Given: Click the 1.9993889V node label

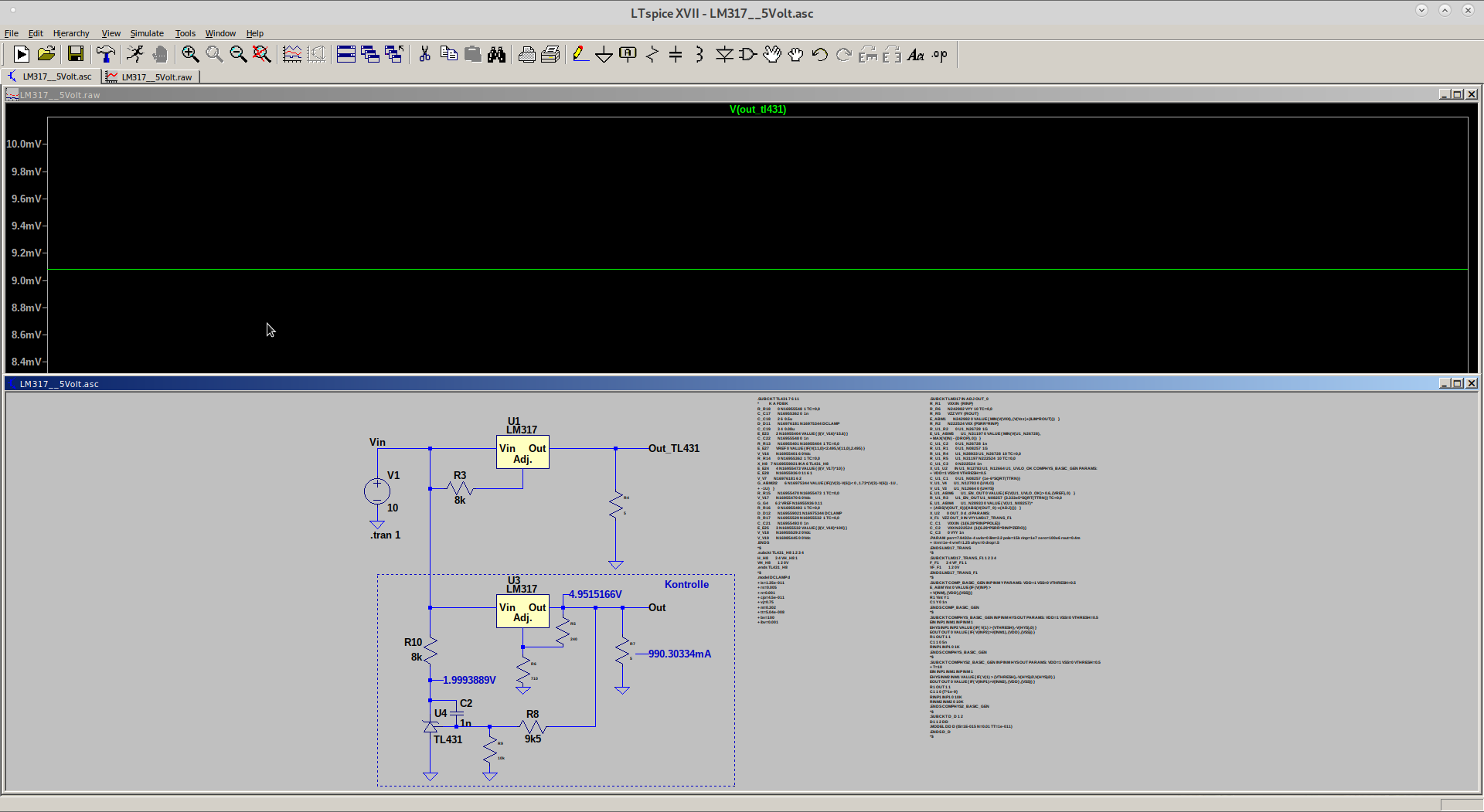Looking at the screenshot, I should tap(469, 680).
